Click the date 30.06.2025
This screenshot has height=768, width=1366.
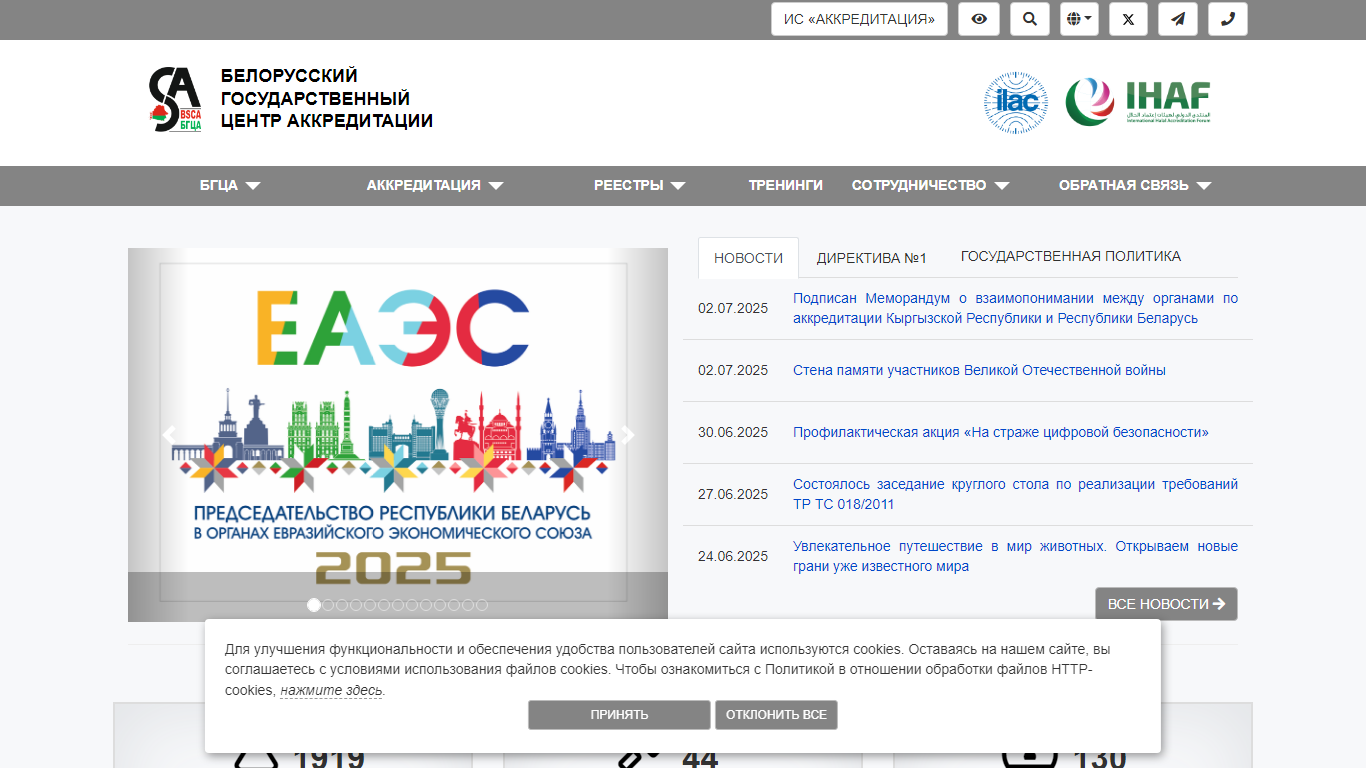click(x=733, y=432)
